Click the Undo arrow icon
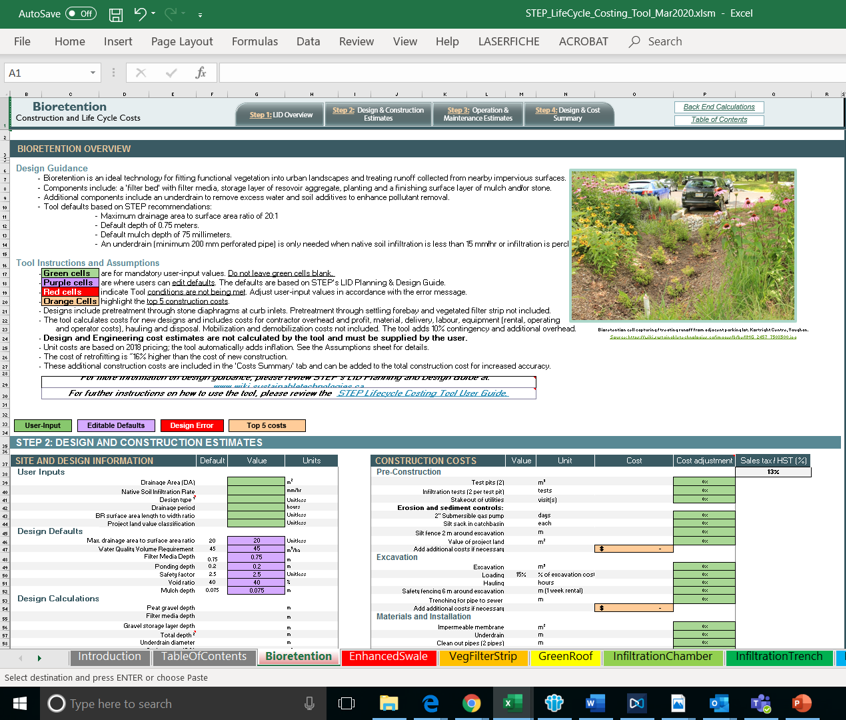 pyautogui.click(x=140, y=14)
